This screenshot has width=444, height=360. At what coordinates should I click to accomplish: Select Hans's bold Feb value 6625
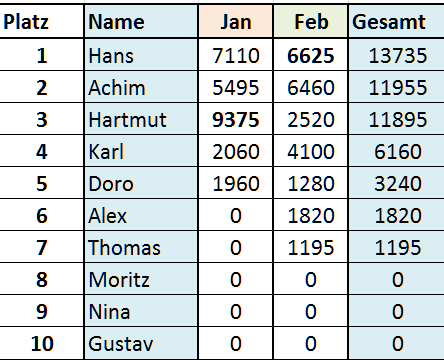click(x=311, y=55)
